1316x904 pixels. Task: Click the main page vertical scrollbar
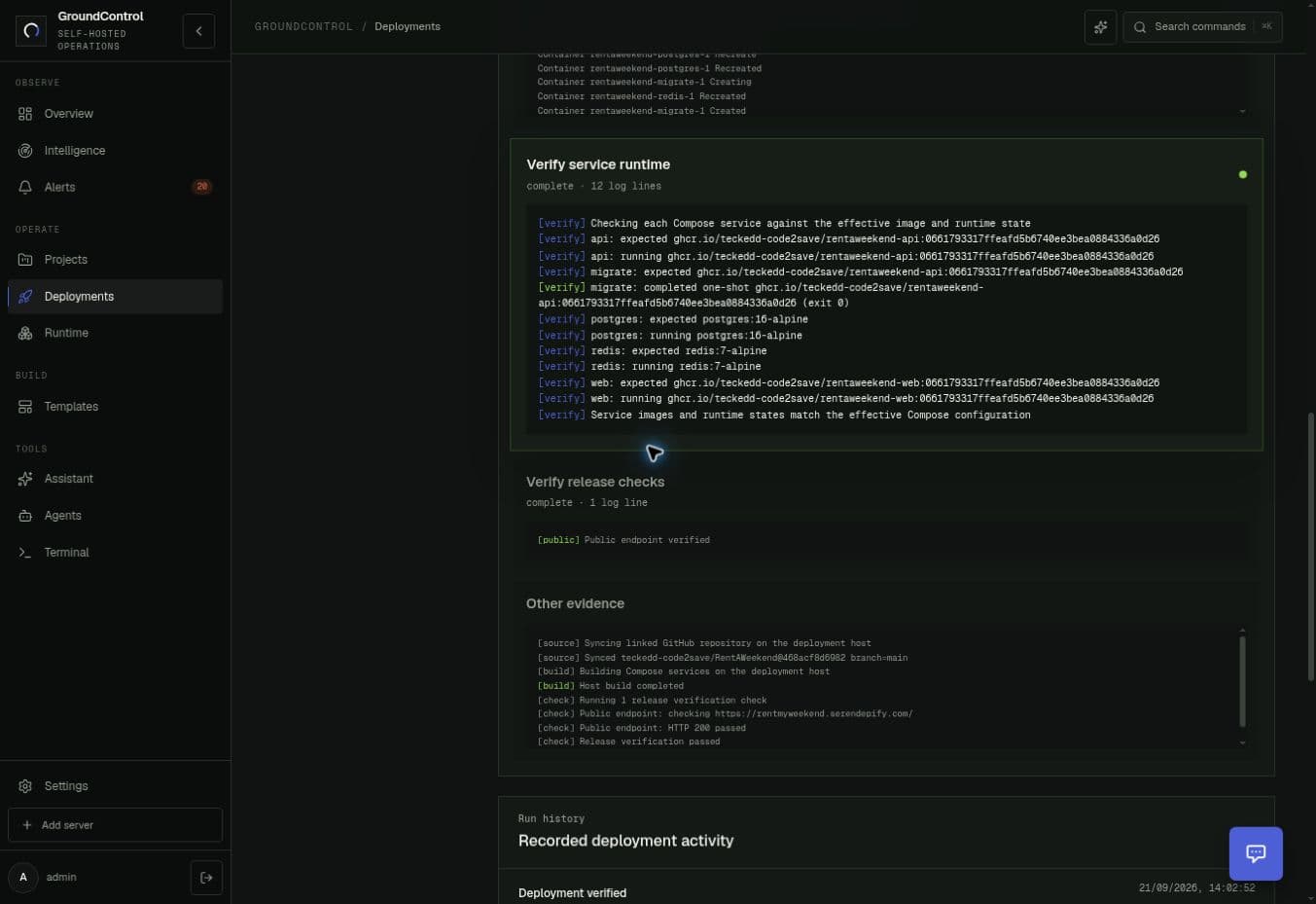[x=1311, y=545]
